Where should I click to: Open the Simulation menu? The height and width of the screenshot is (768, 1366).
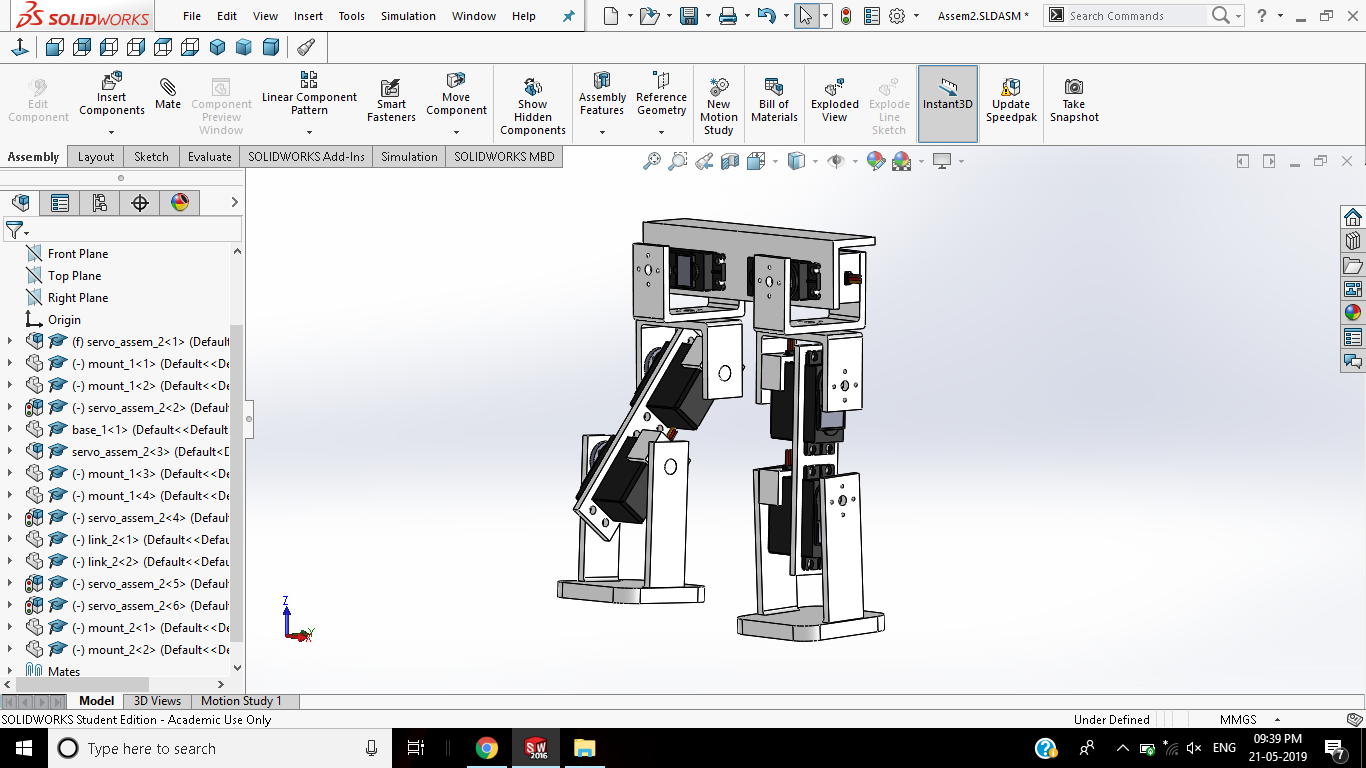(x=408, y=16)
